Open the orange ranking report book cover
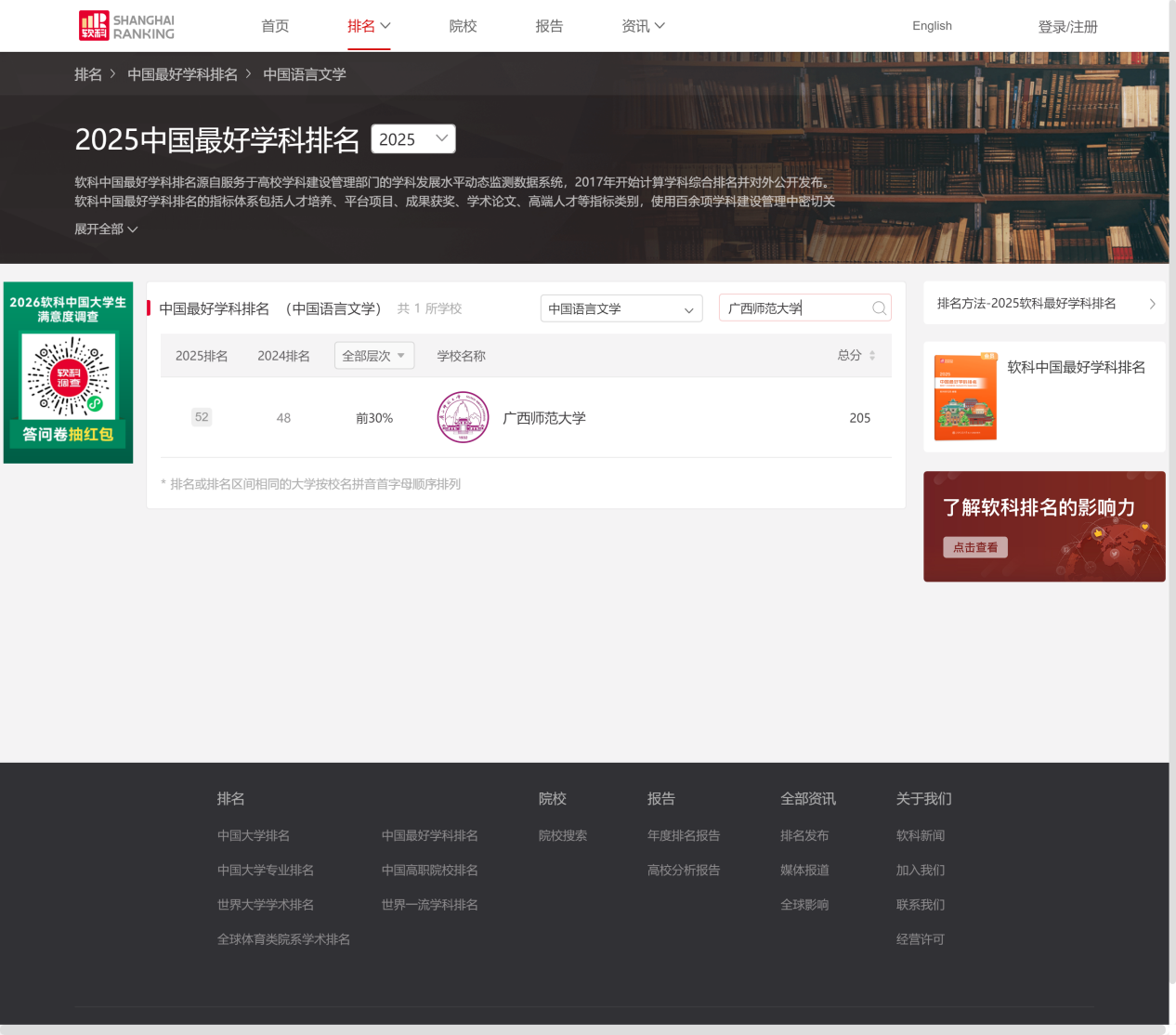The height and width of the screenshot is (1035, 1176). [x=965, y=397]
